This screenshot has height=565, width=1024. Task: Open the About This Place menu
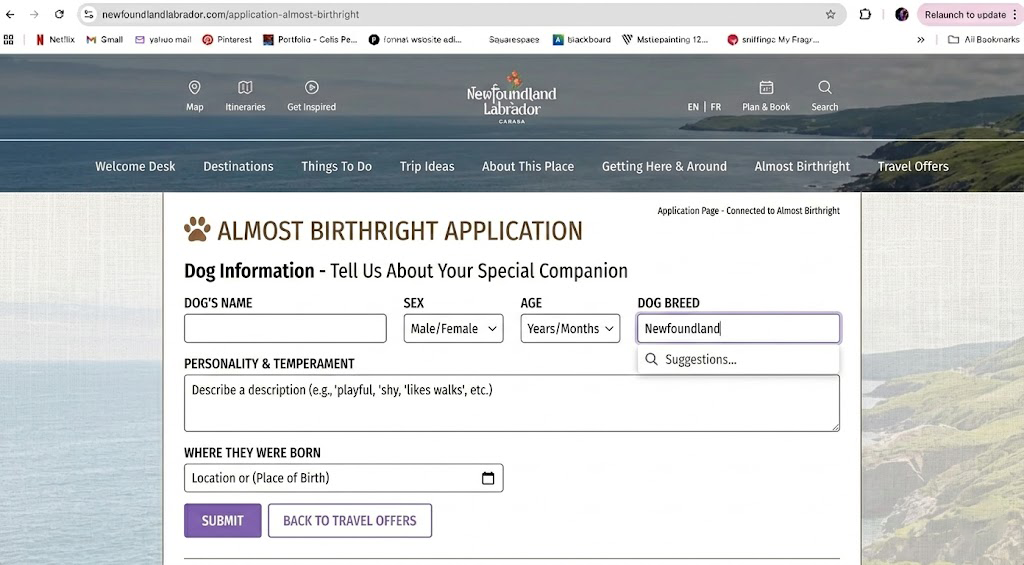[528, 167]
